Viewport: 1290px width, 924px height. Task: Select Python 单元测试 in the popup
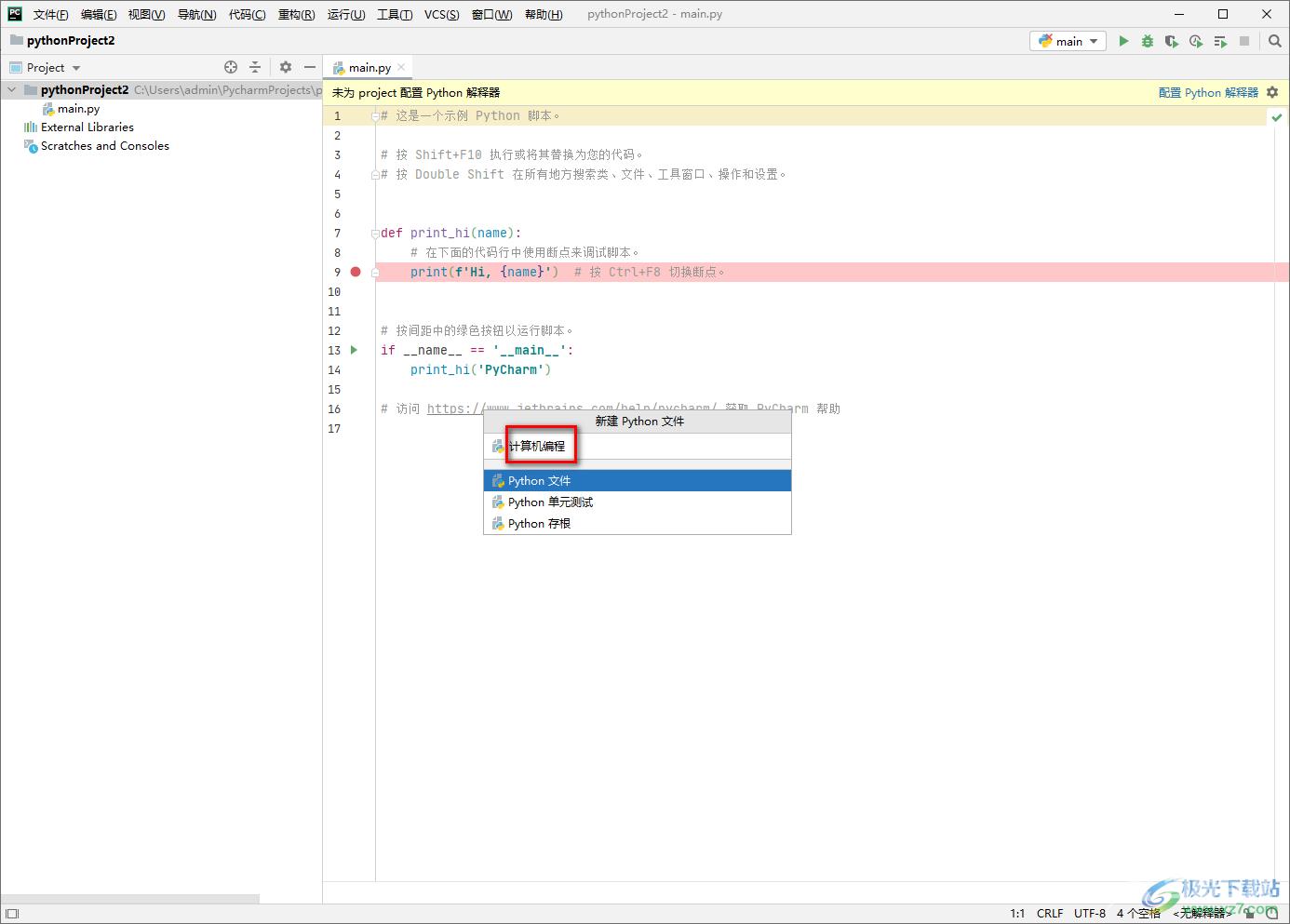coord(638,502)
